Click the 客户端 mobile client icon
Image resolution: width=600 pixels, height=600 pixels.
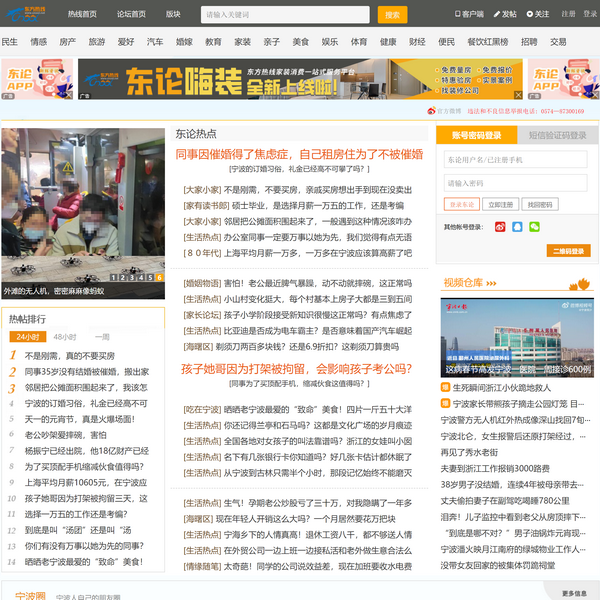pos(457,15)
